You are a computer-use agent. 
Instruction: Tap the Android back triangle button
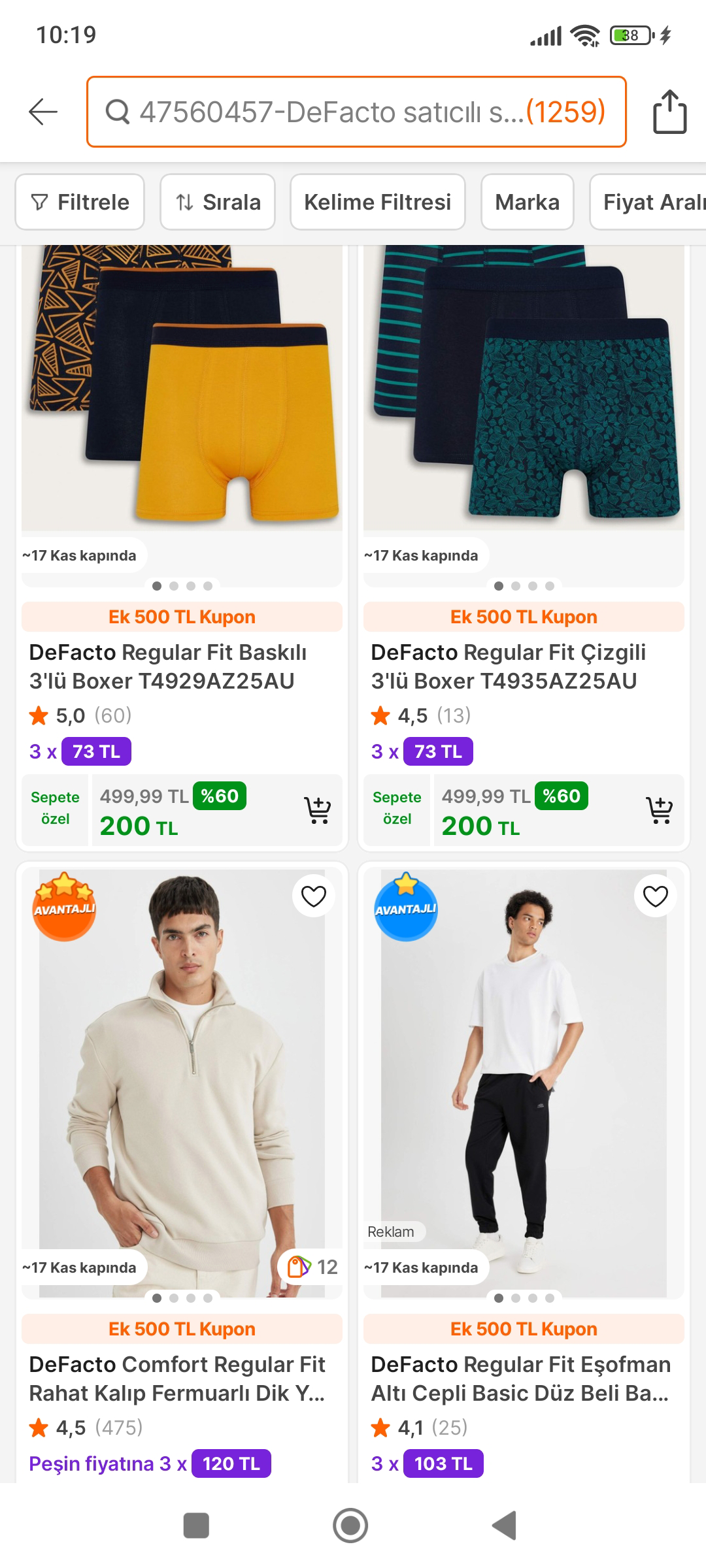tap(505, 1526)
